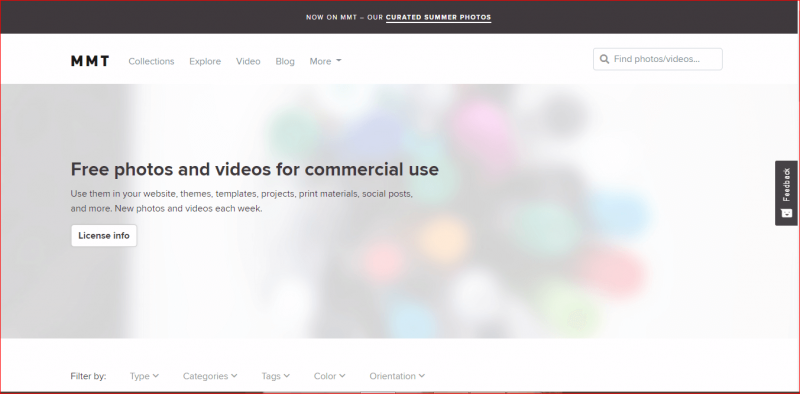Go to the Explore page
Viewport: 800px width, 394px height.
coord(205,61)
